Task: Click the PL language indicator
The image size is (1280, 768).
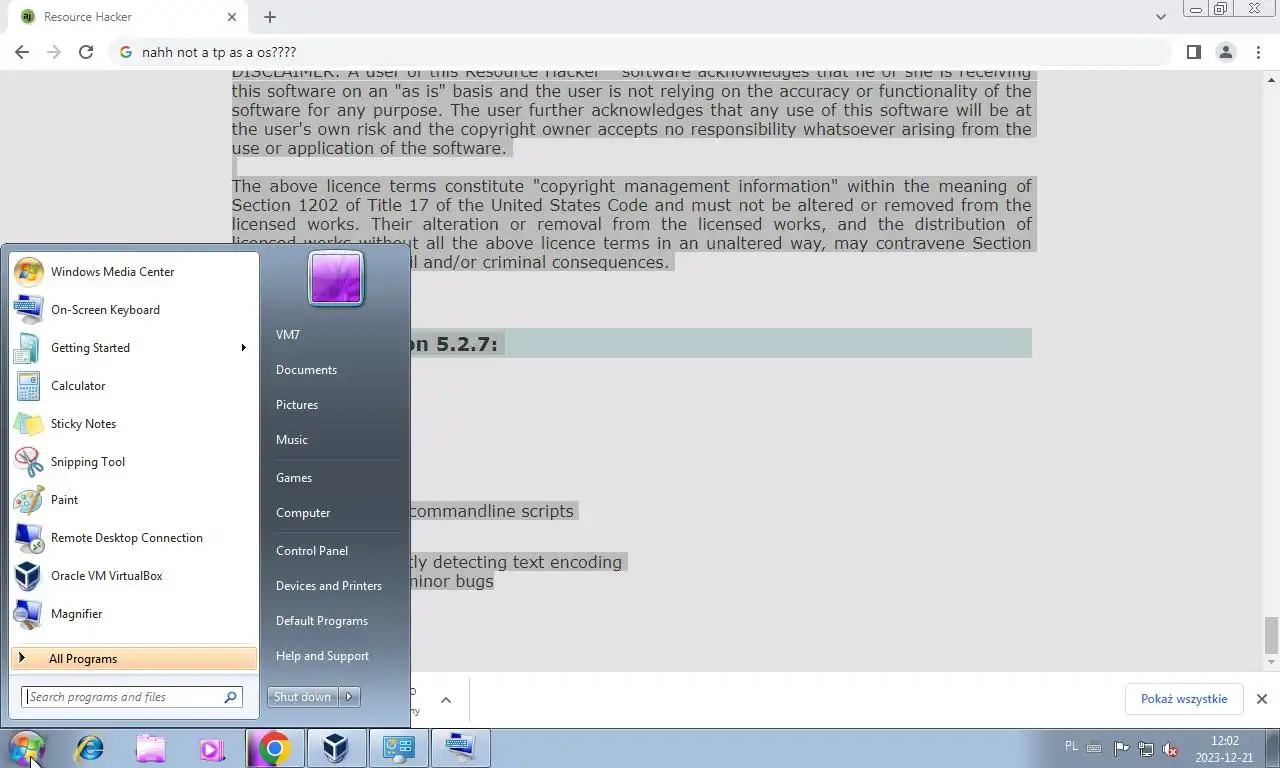Action: [1072, 746]
